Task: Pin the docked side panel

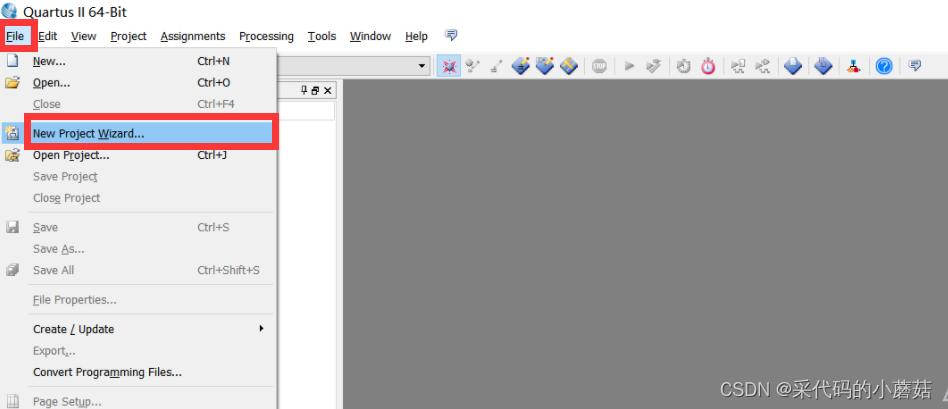Action: pos(304,90)
